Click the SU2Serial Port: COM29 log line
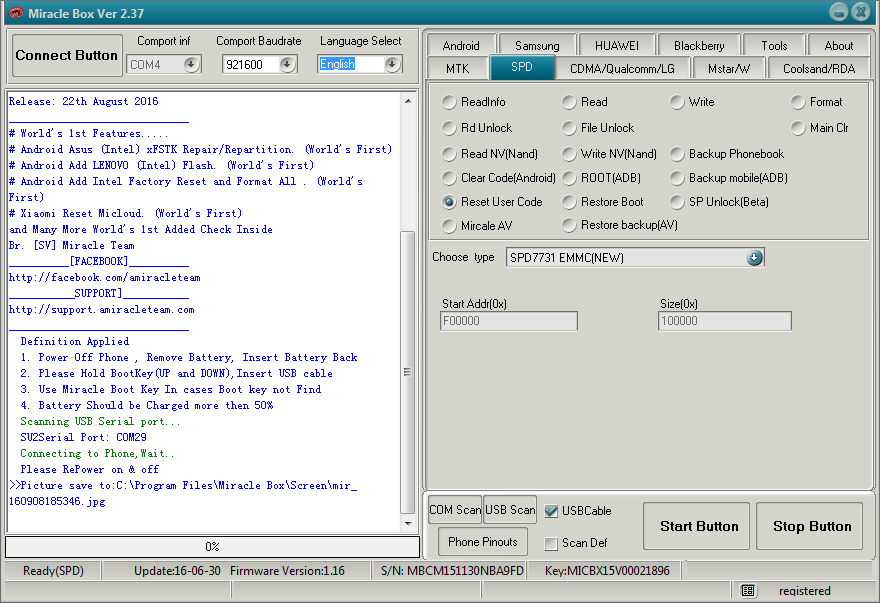This screenshot has width=880, height=603. (x=84, y=437)
